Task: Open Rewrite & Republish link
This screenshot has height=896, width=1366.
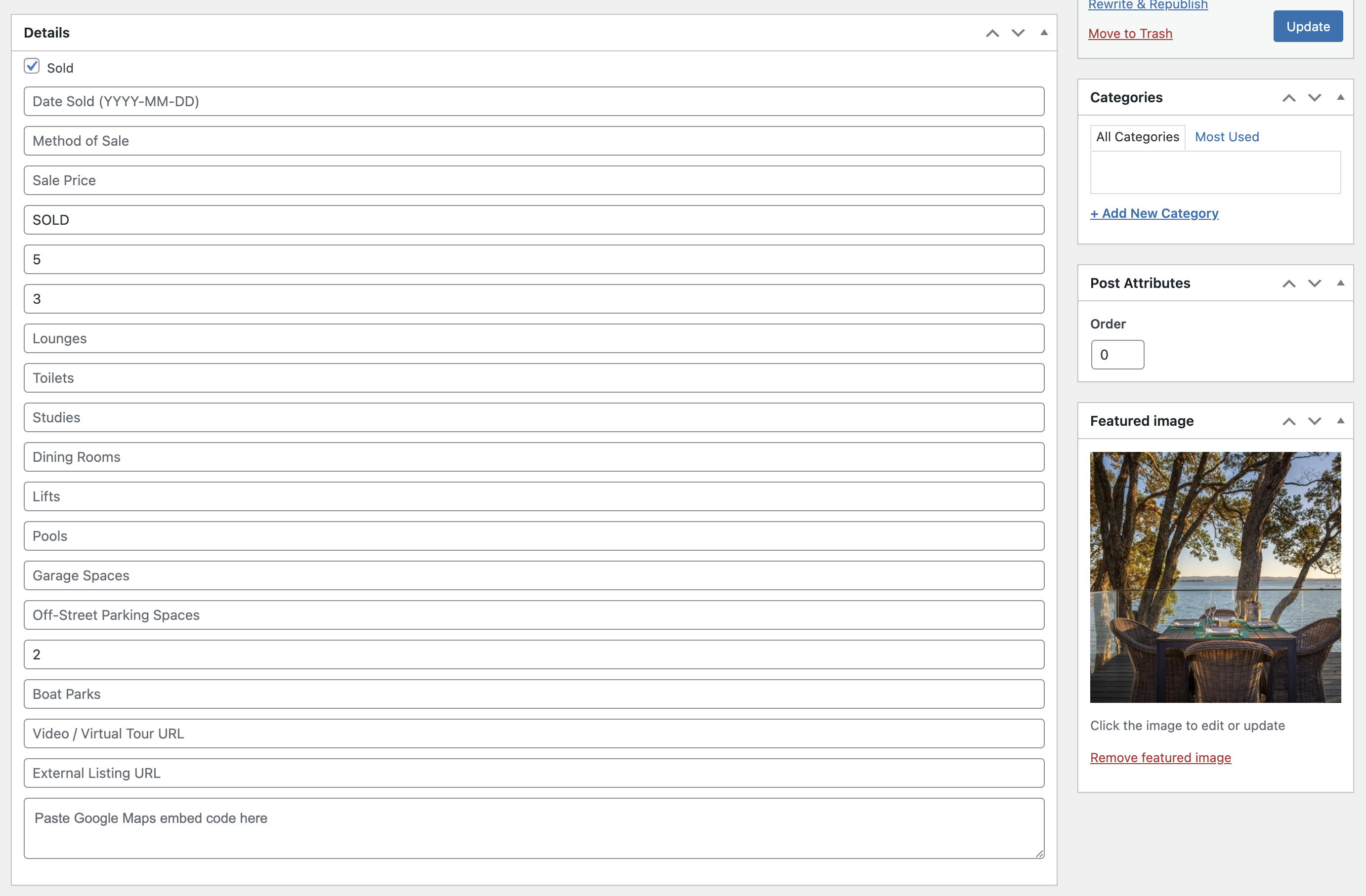Action: coord(1148,5)
